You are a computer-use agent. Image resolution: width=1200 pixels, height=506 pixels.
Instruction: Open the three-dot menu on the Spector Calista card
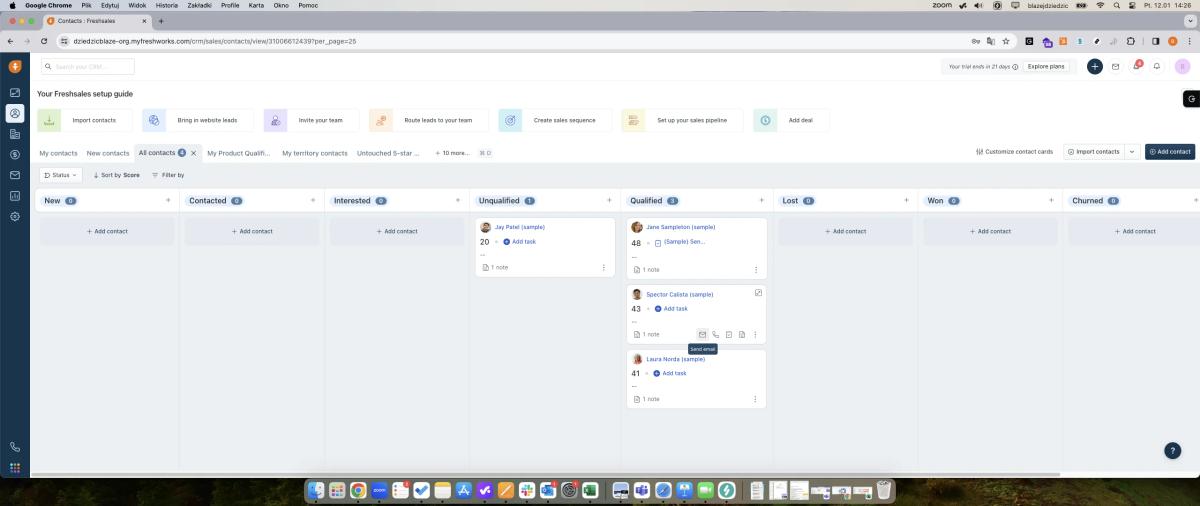tap(755, 334)
